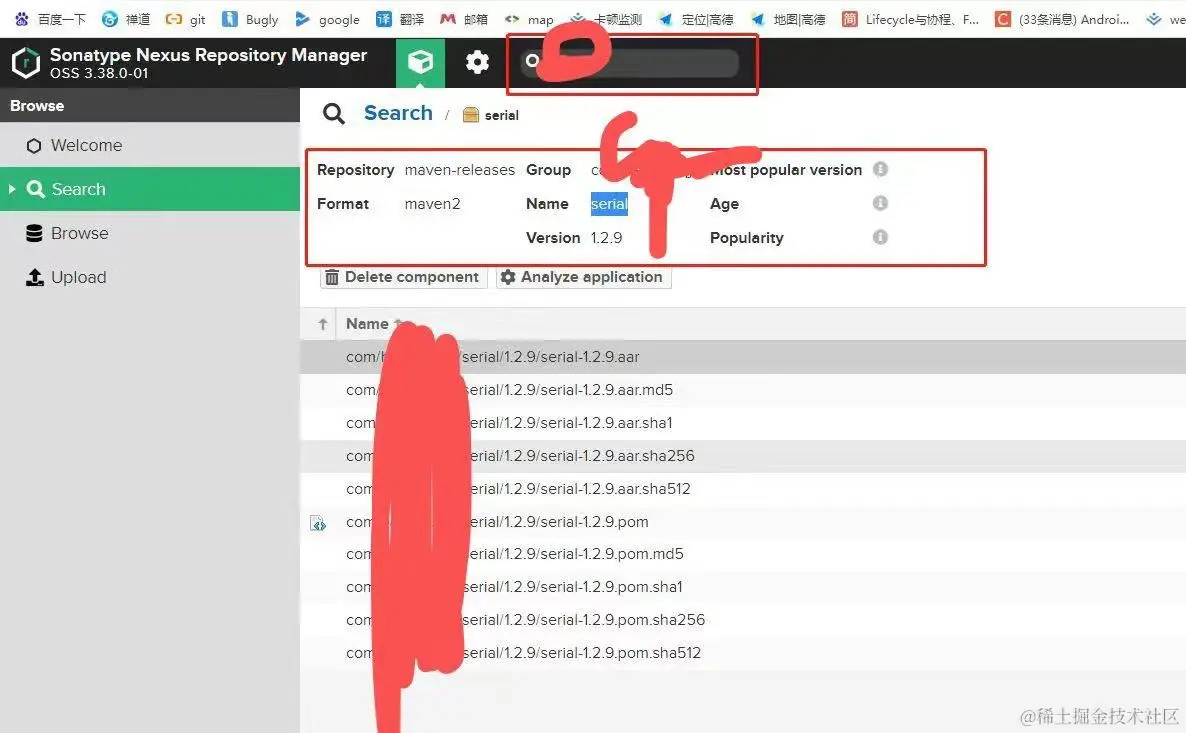The height and width of the screenshot is (733, 1186).
Task: Show info icon for Age
Action: (x=880, y=203)
